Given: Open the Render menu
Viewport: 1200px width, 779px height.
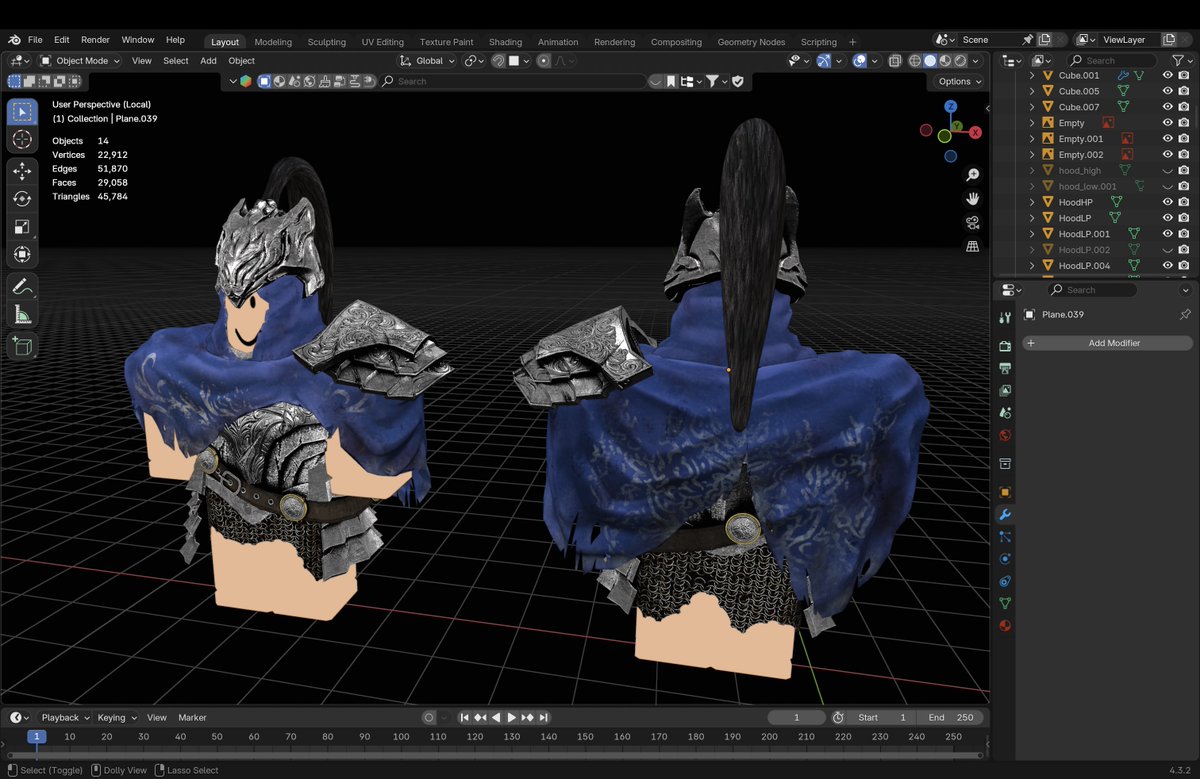Looking at the screenshot, I should [x=95, y=40].
